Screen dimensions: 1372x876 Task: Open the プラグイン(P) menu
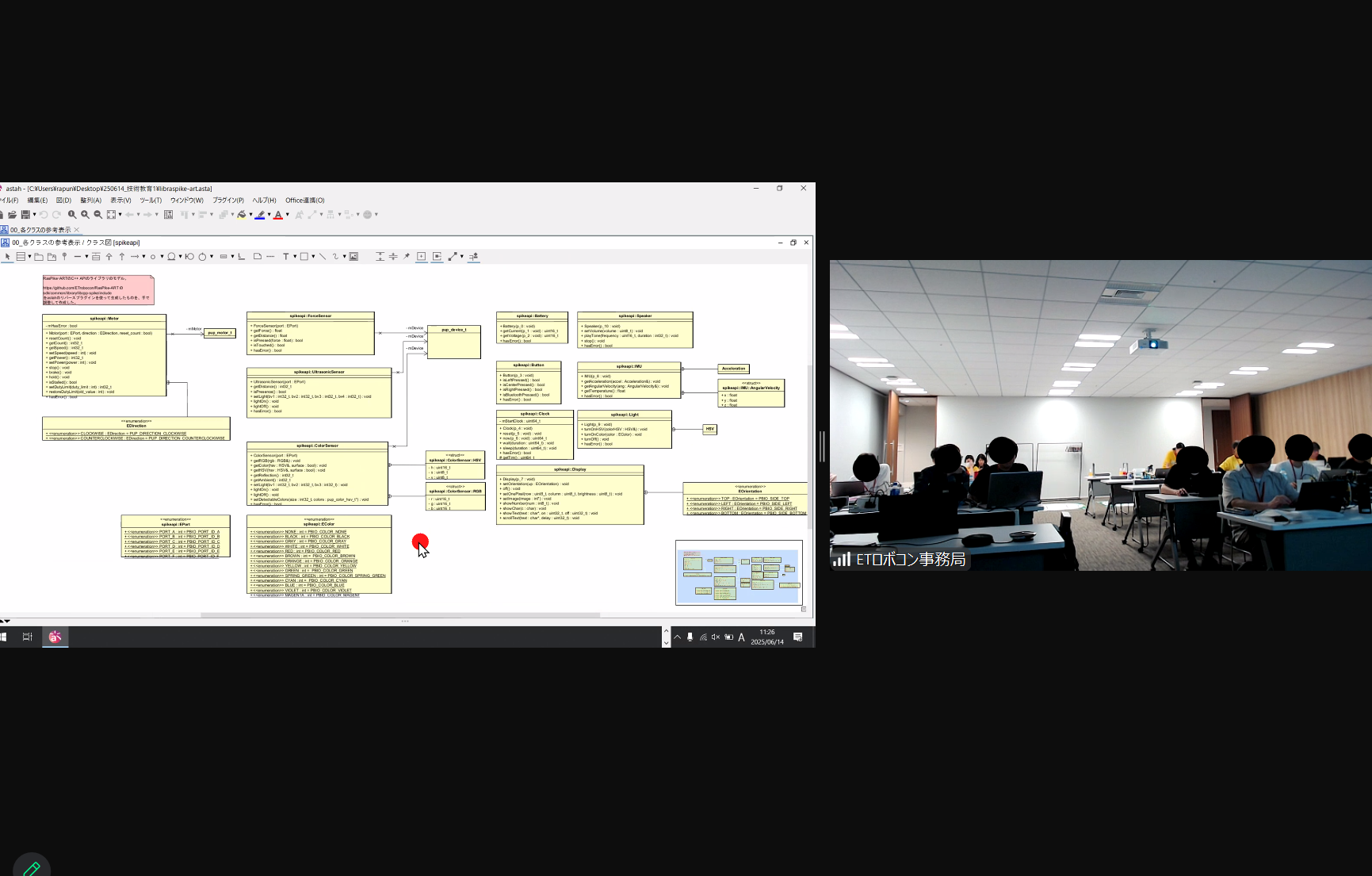click(x=228, y=201)
